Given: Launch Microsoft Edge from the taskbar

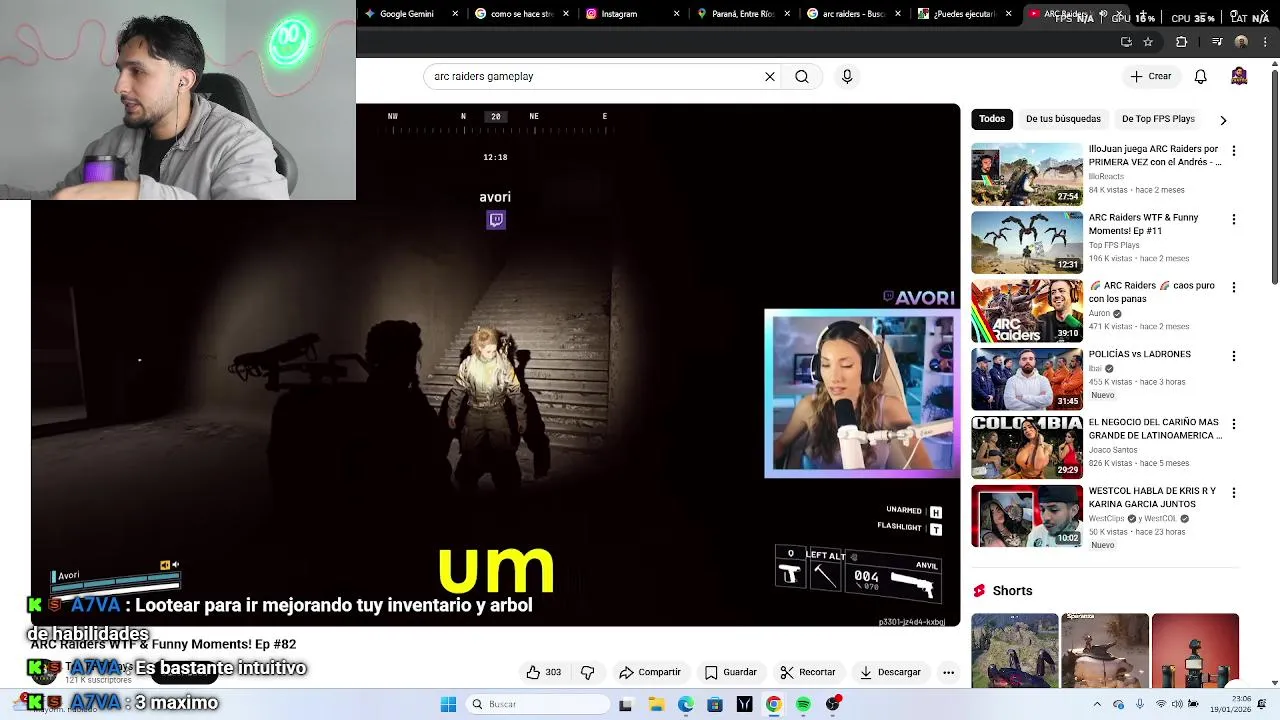Looking at the screenshot, I should 685,704.
